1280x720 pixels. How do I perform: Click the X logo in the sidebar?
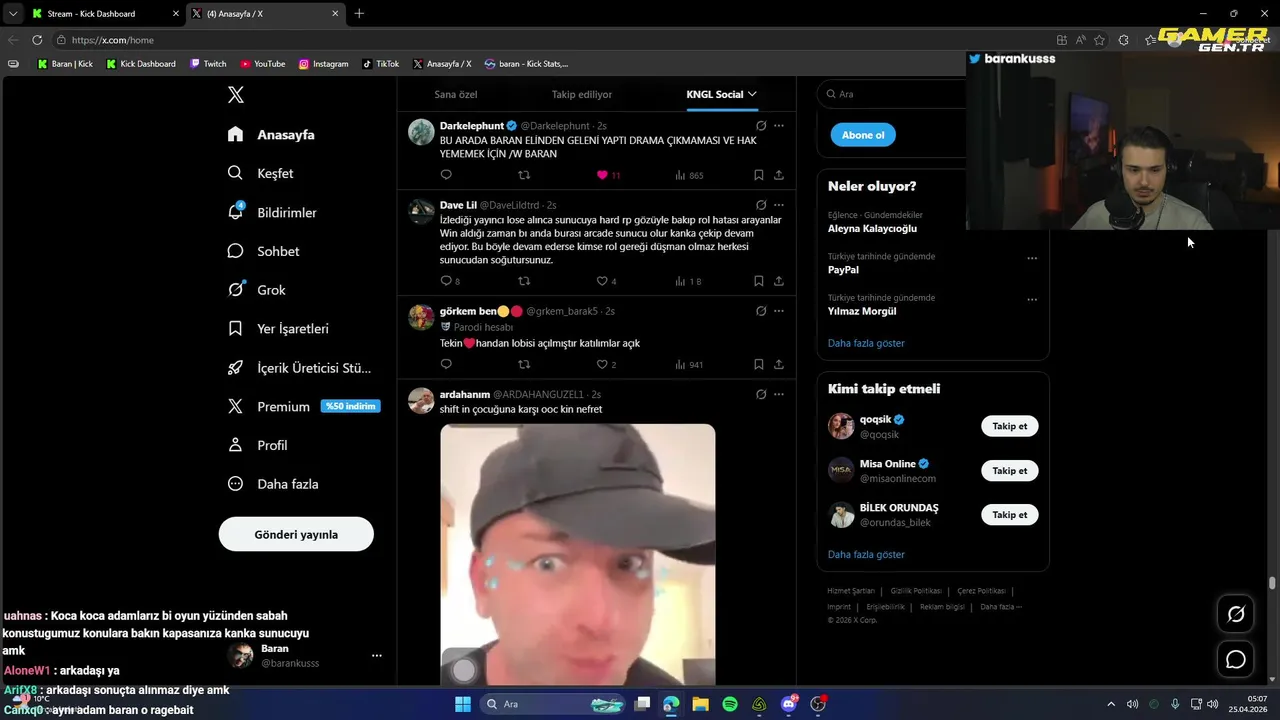[236, 95]
